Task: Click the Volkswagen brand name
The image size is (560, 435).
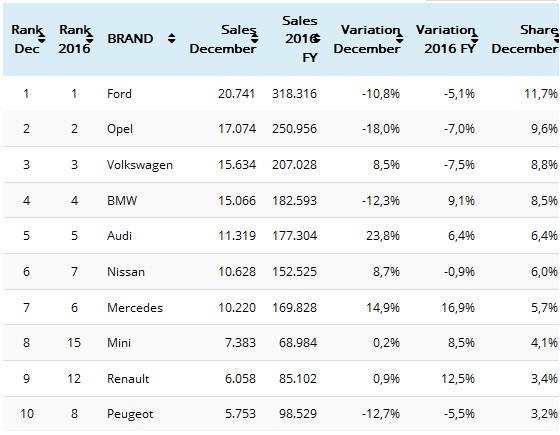Action: (140, 165)
